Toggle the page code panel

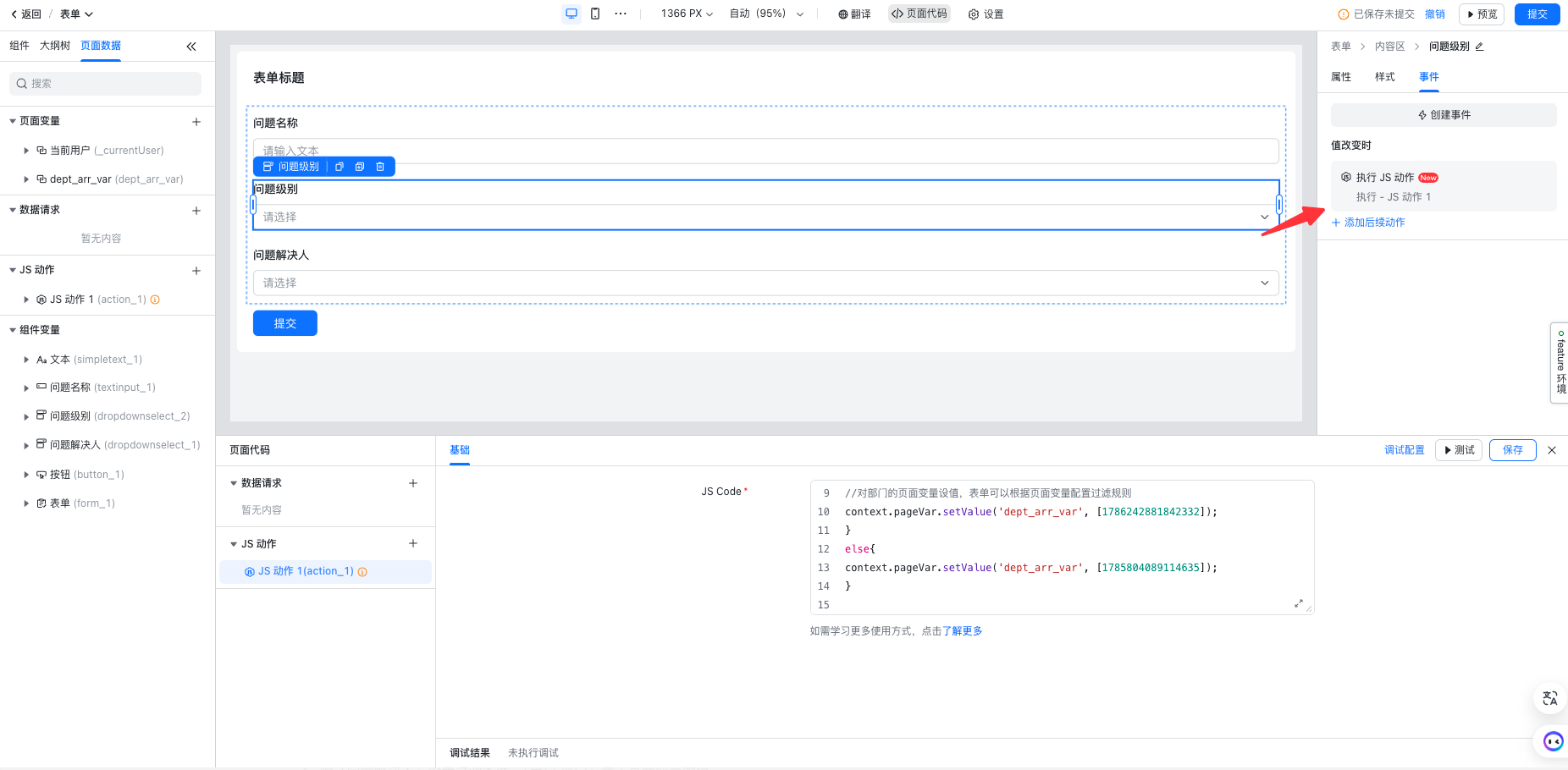tap(919, 14)
